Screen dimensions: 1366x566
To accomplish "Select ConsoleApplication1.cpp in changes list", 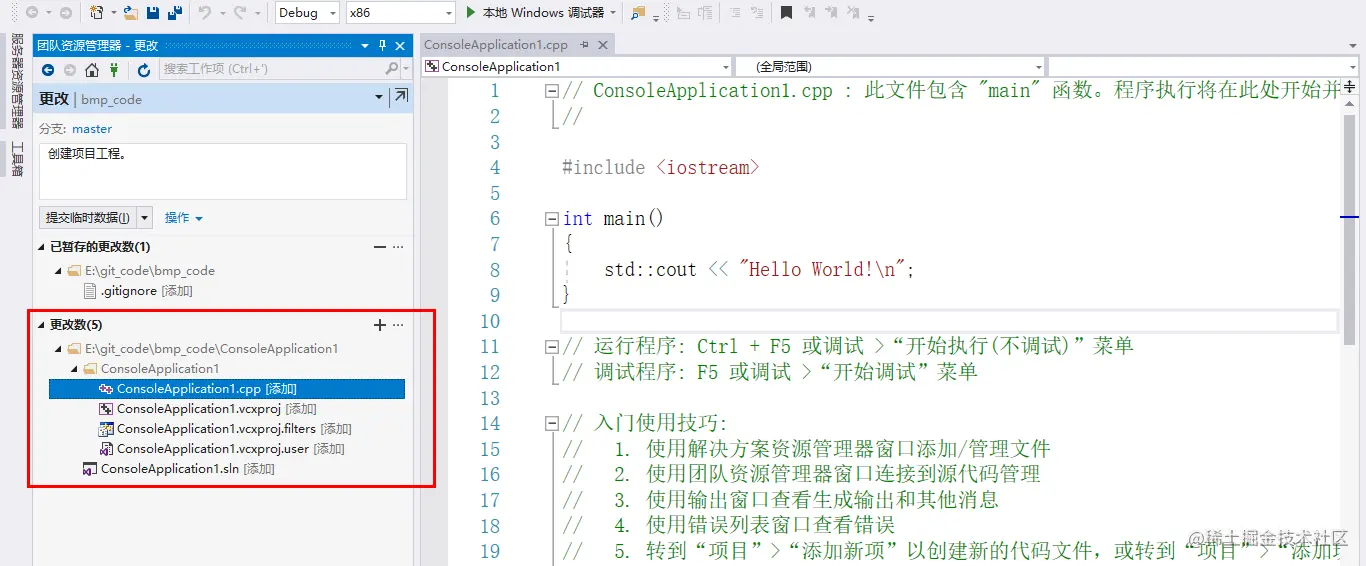I will pyautogui.click(x=227, y=389).
